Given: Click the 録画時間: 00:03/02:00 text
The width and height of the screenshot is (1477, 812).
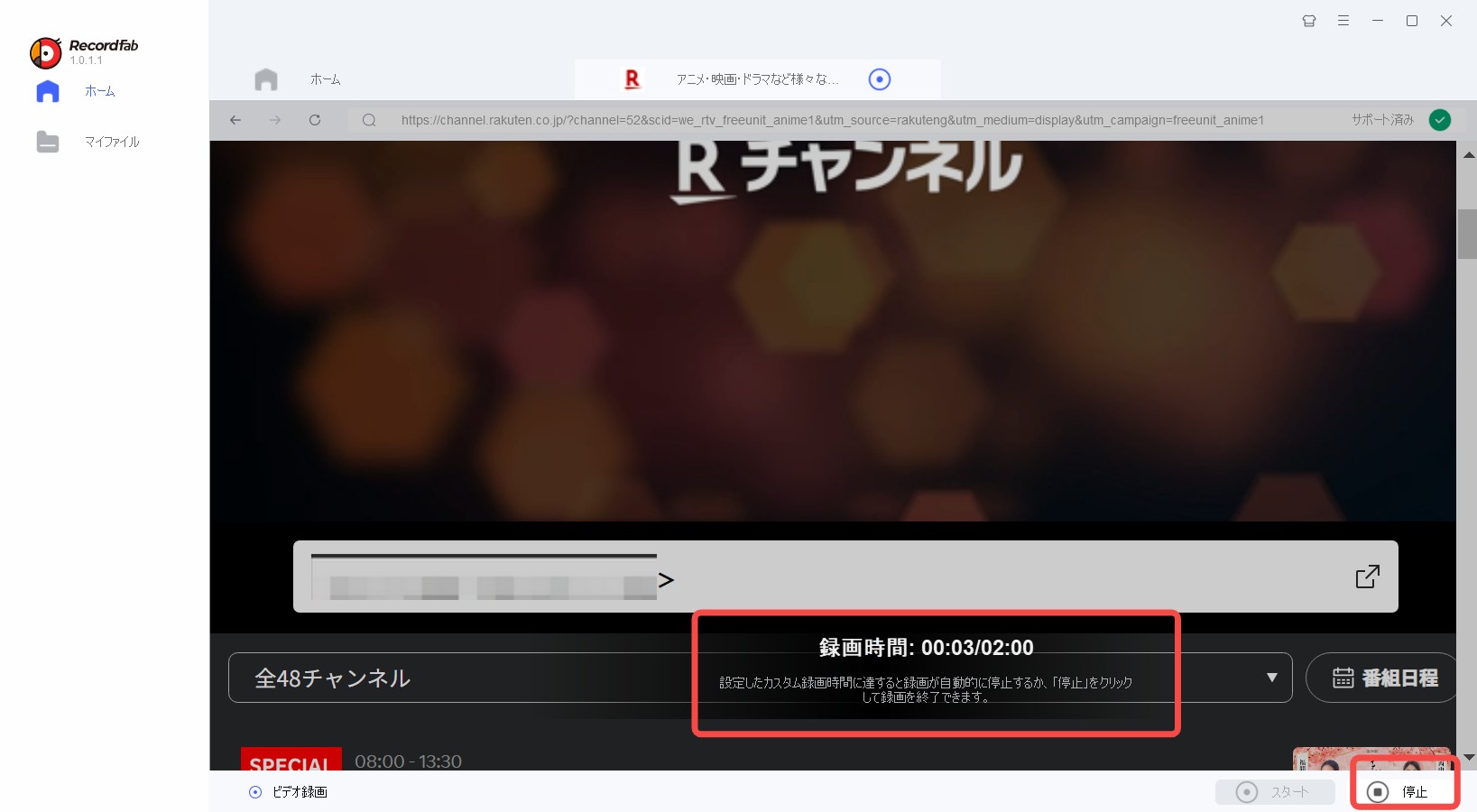Looking at the screenshot, I should (x=927, y=648).
